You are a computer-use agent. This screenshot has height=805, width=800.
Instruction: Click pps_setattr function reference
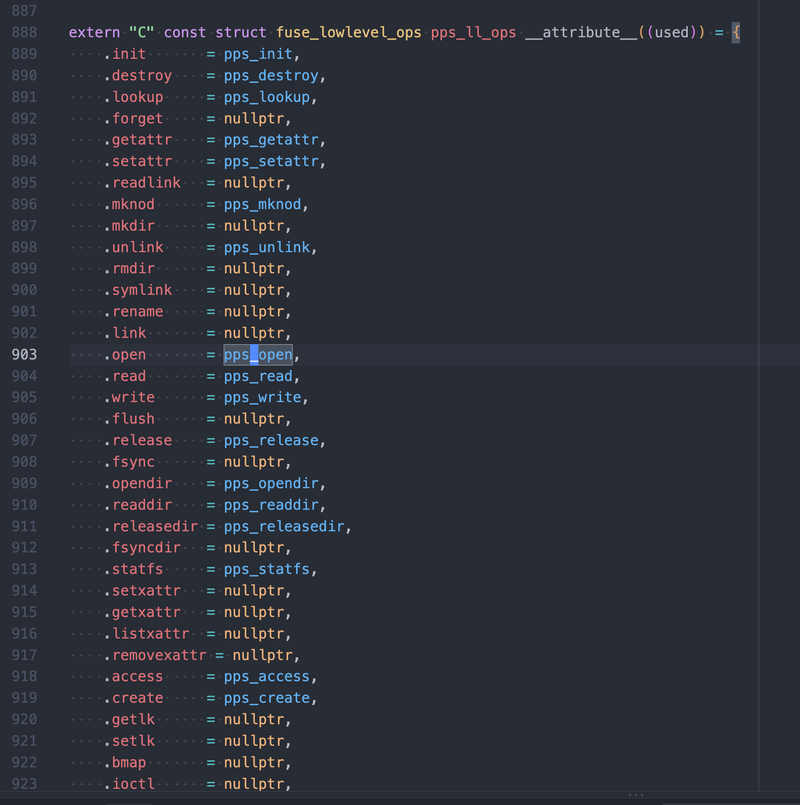pos(271,161)
